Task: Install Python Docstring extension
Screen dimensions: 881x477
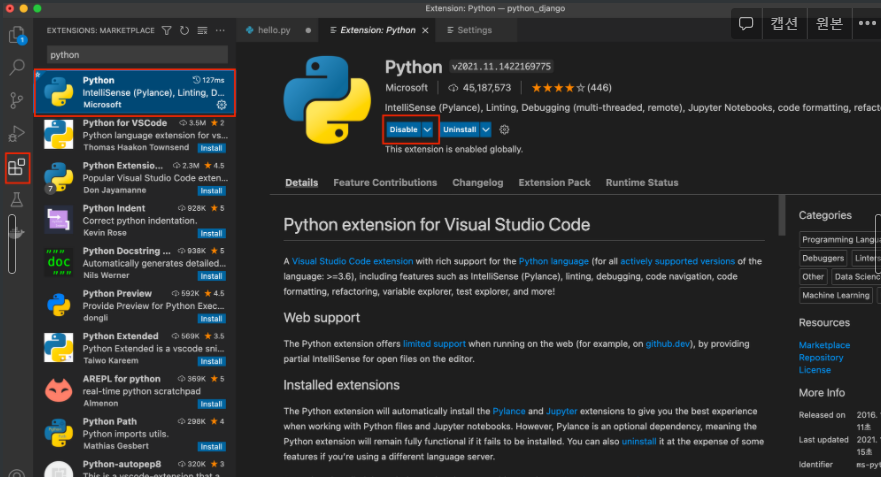Action: click(211, 276)
